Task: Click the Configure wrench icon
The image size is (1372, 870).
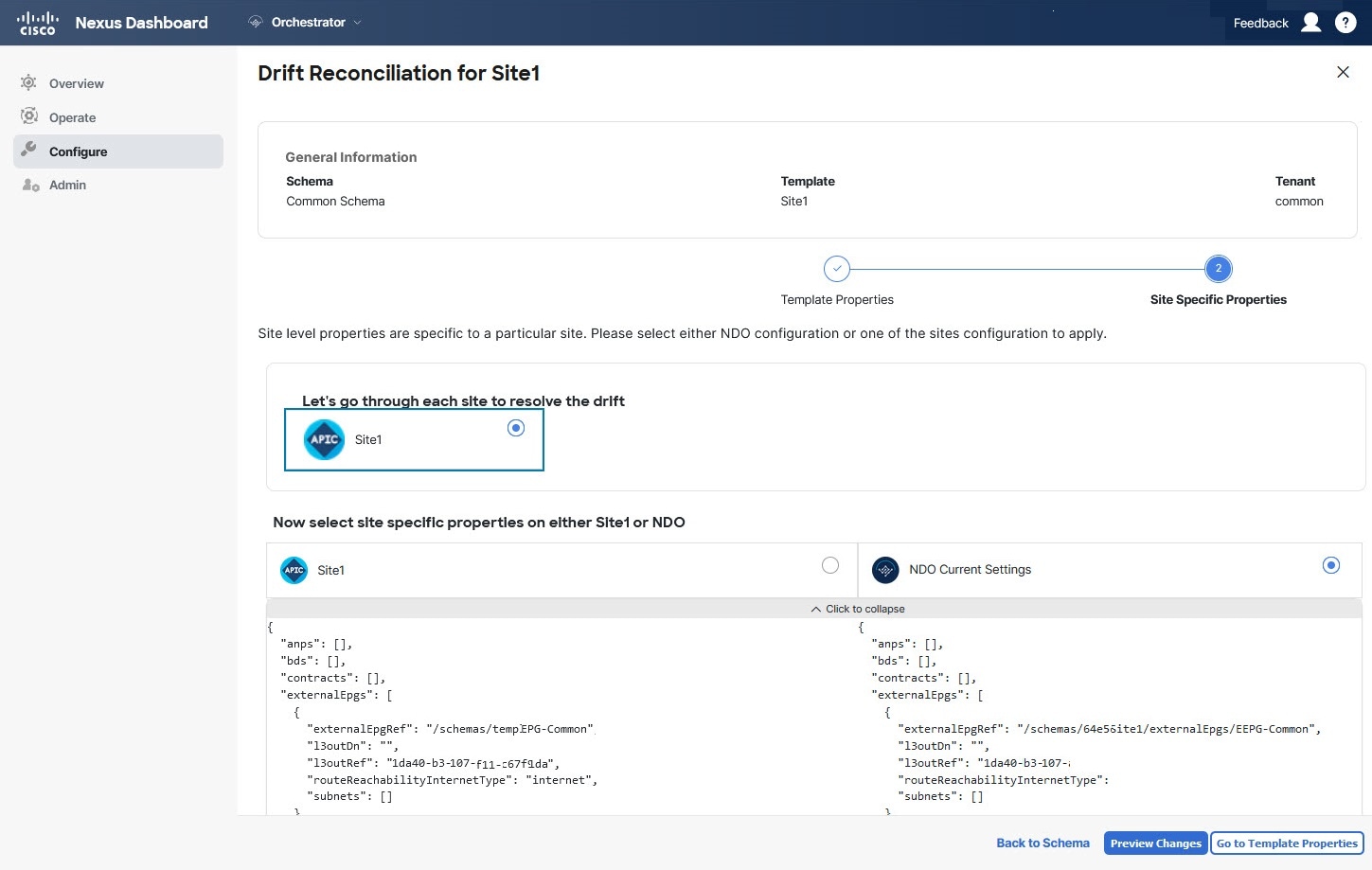Action: [x=29, y=150]
